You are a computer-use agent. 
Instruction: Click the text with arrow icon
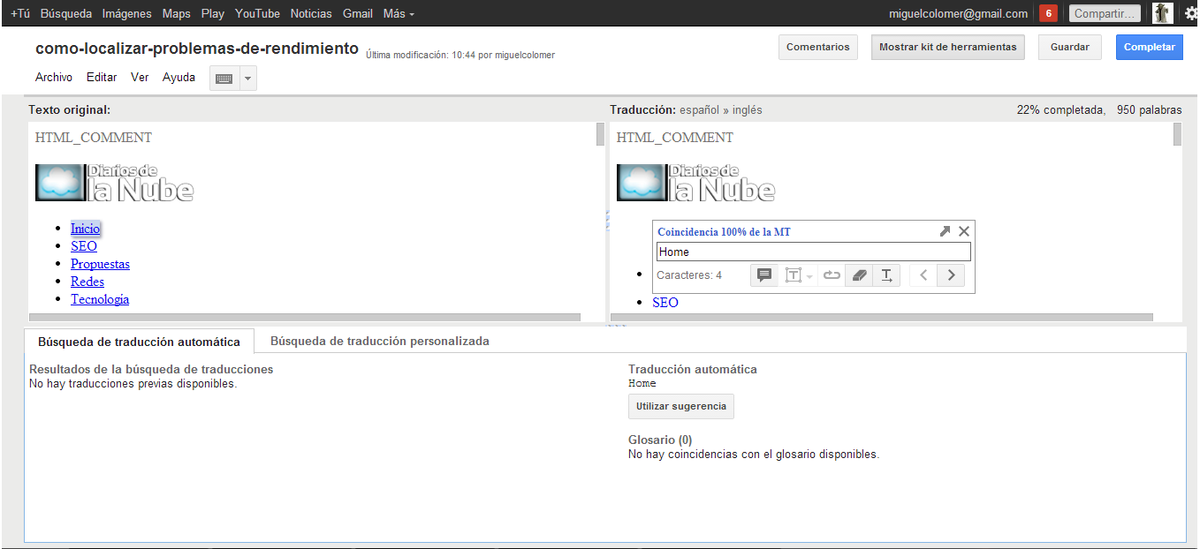pos(887,275)
